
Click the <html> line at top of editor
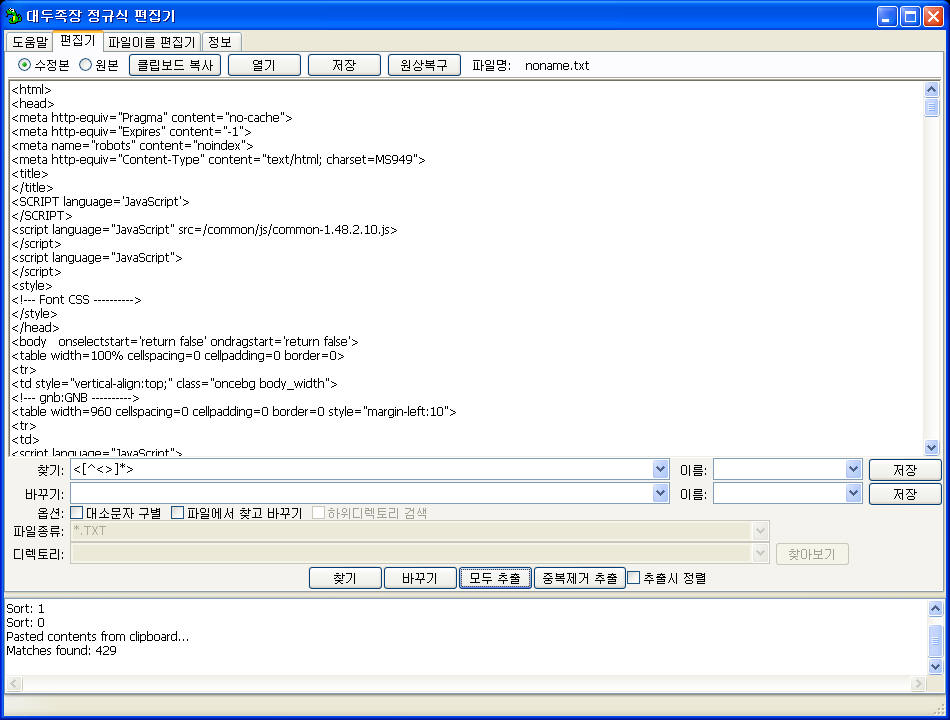(x=32, y=90)
